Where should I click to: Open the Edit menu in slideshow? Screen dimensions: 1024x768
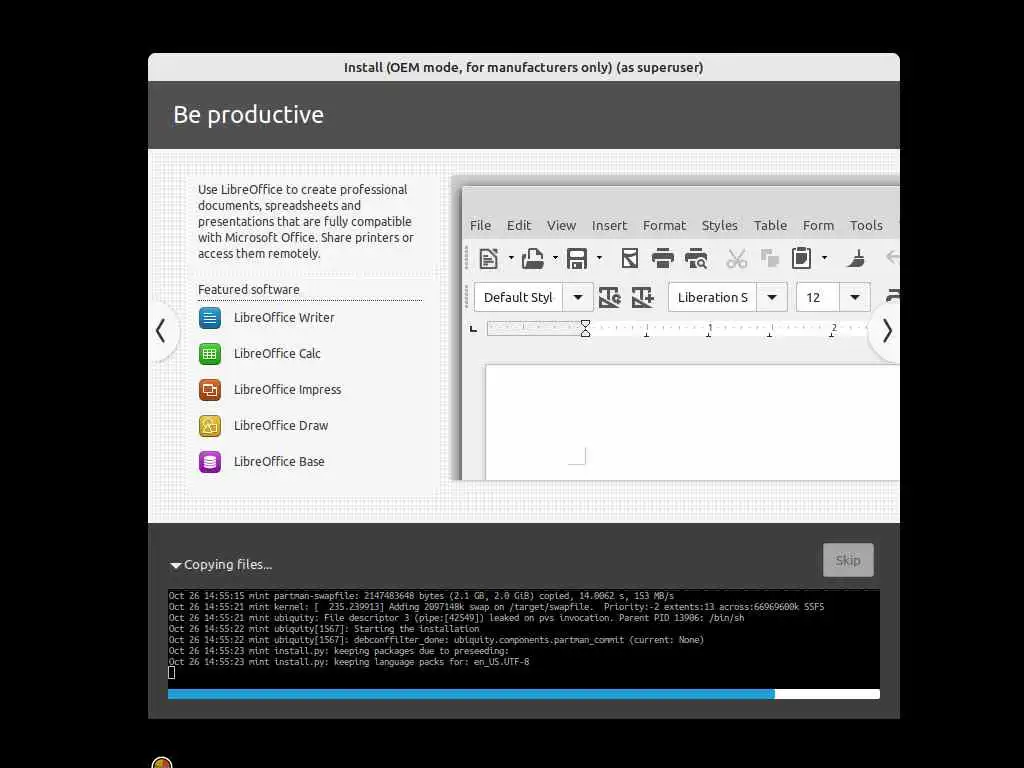coord(519,225)
